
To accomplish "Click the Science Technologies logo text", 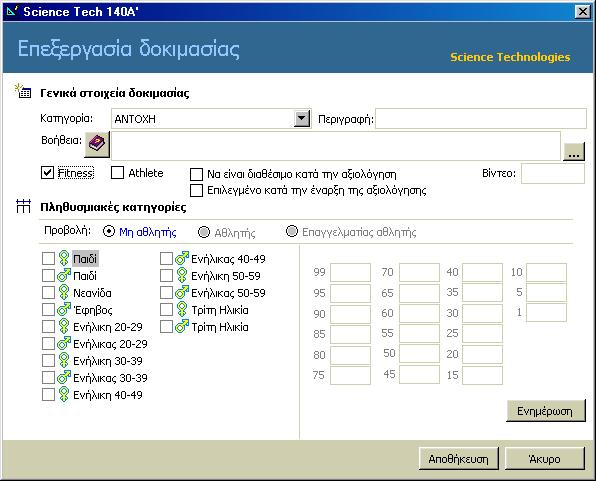I will point(510,57).
